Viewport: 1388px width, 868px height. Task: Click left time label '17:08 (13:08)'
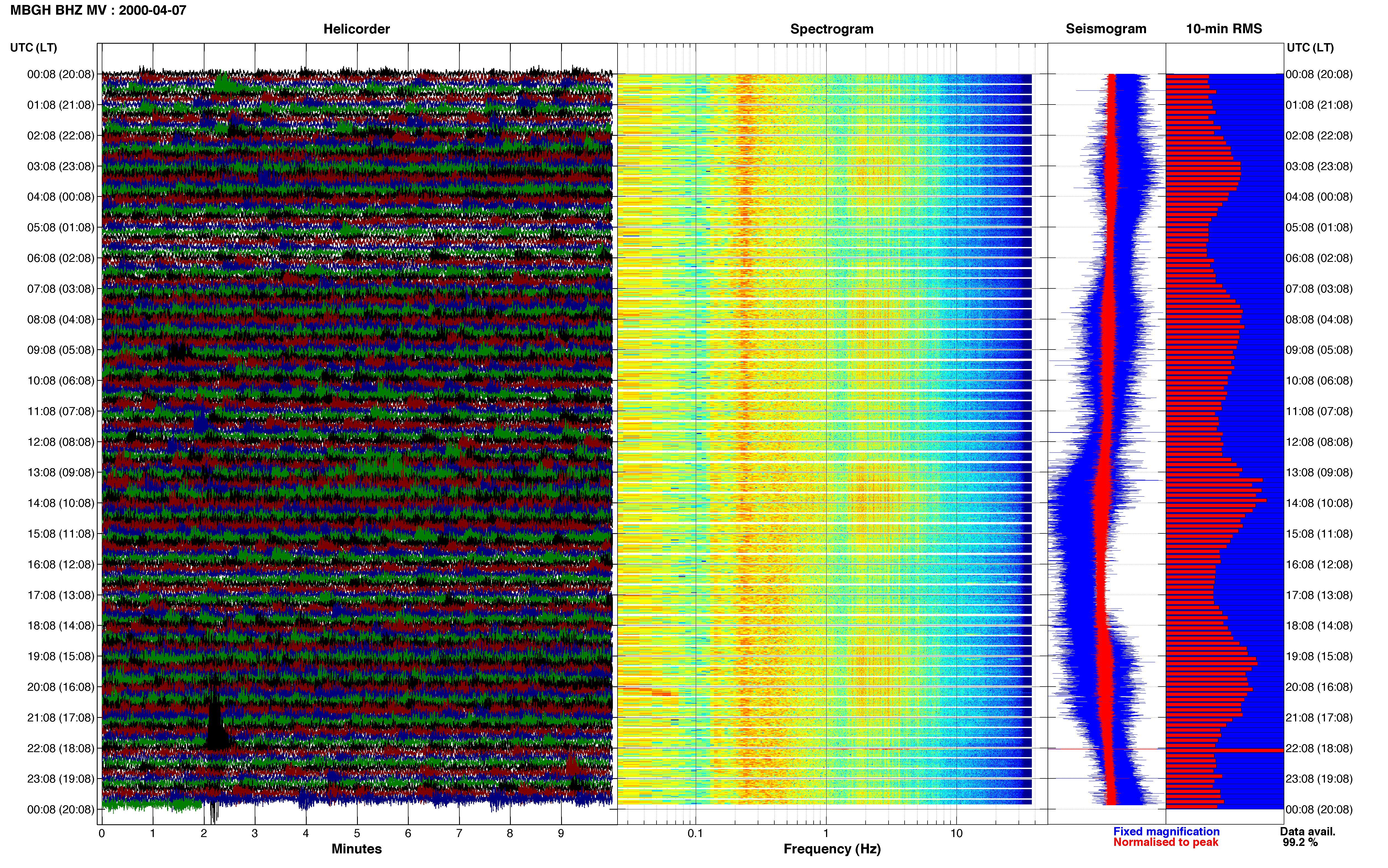(x=61, y=595)
